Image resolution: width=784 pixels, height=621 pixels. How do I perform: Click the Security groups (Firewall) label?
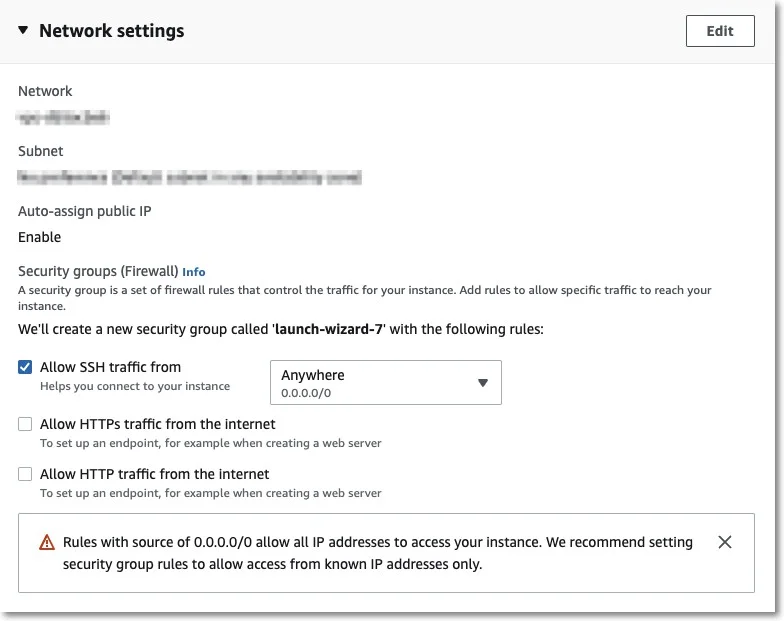coord(98,271)
